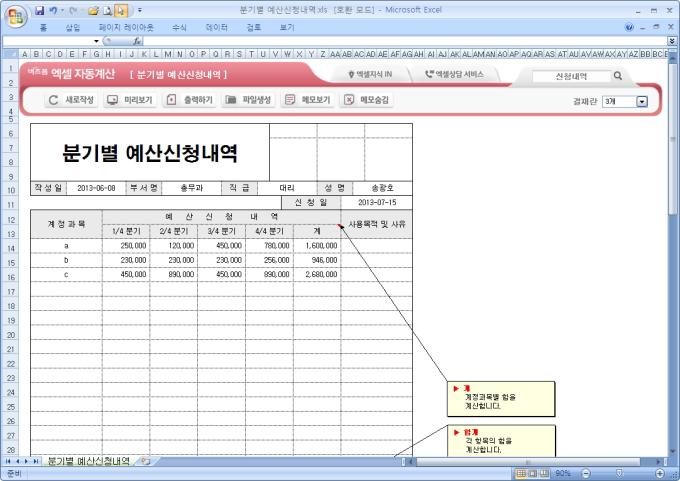Undo the last action in quick access
The image size is (680, 481).
[x=53, y=10]
